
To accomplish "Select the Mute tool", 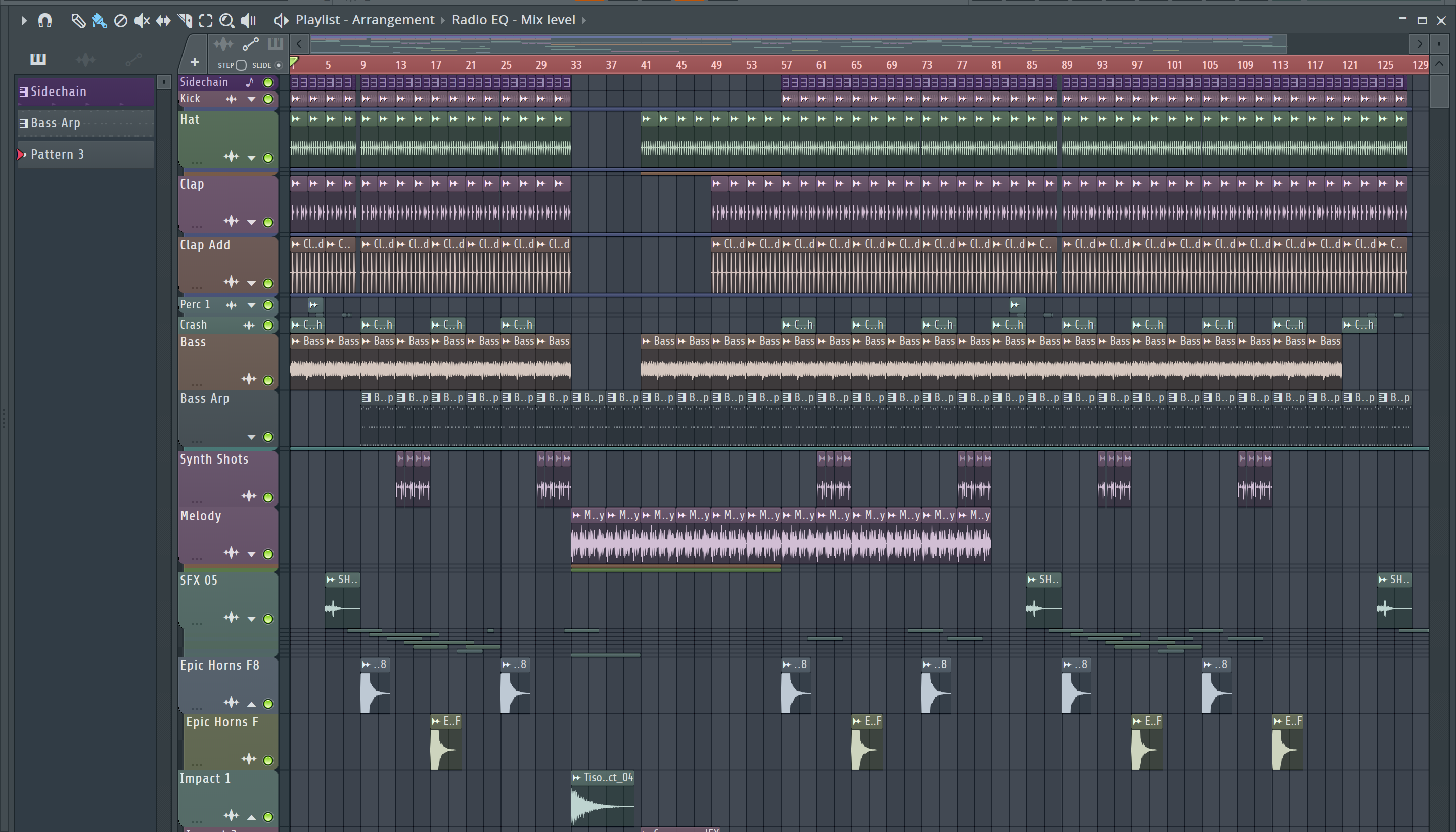I will point(142,21).
